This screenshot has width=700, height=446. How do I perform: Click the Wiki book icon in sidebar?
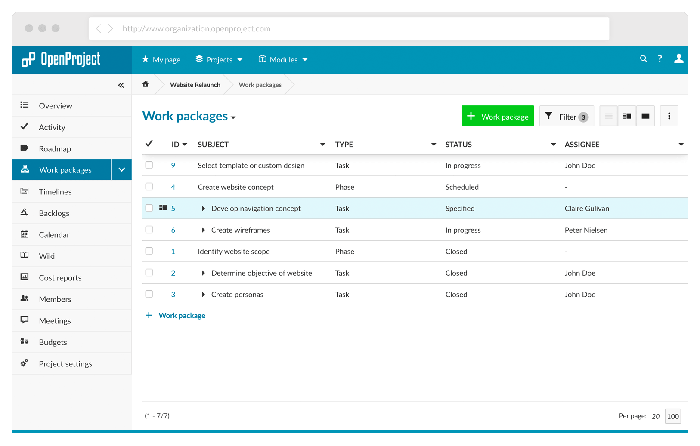(25, 255)
